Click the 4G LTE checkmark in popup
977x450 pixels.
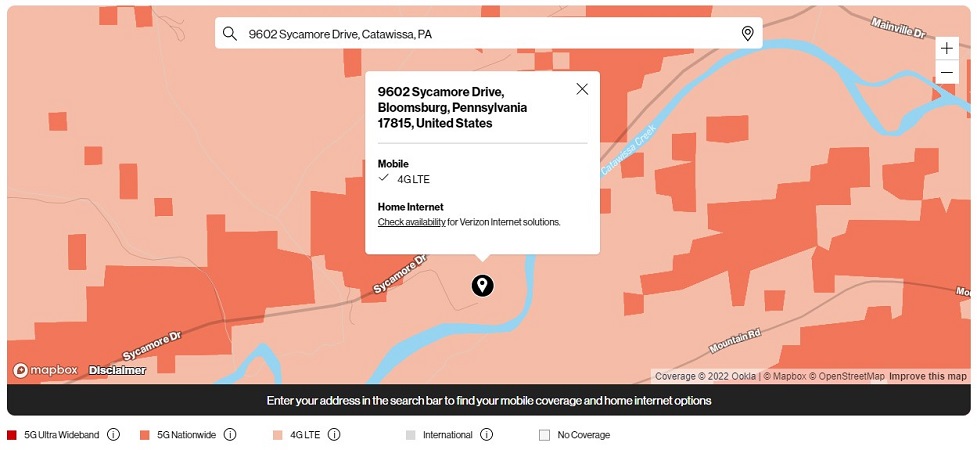coord(383,178)
